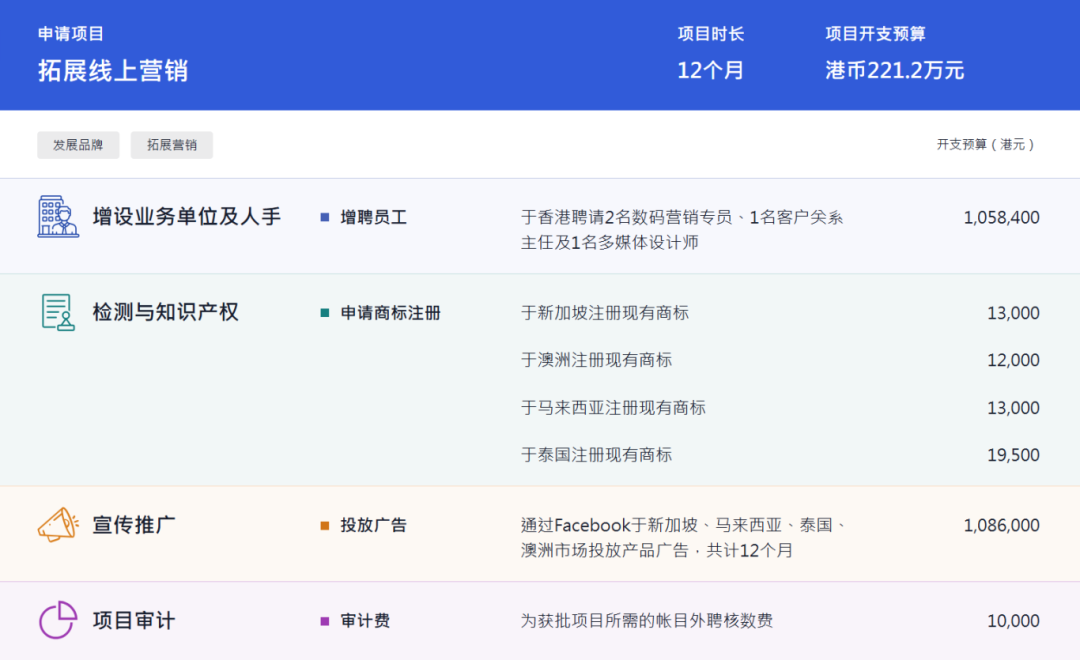Click the orange bullet beside 投放广告
Viewport: 1080px width, 660px height.
[x=324, y=526]
